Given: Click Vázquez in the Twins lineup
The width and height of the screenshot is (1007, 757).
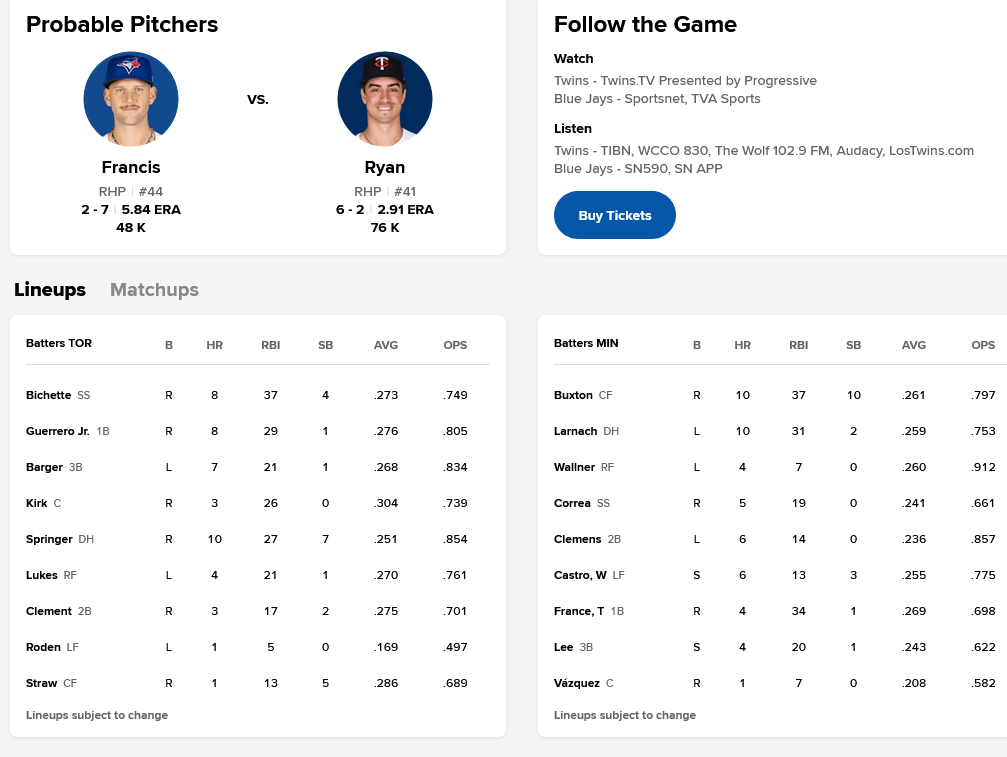Looking at the screenshot, I should pos(577,683).
